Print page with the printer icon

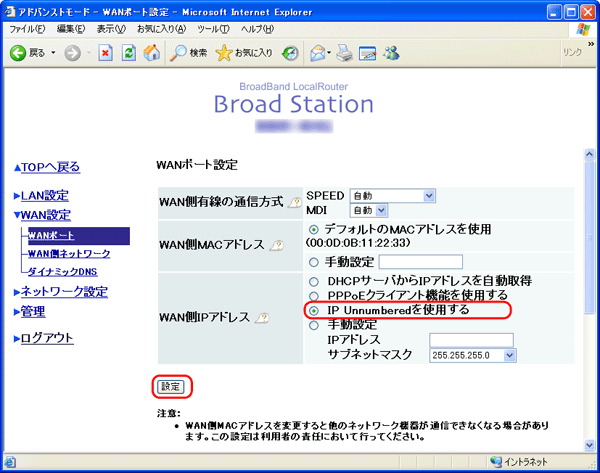[344, 53]
